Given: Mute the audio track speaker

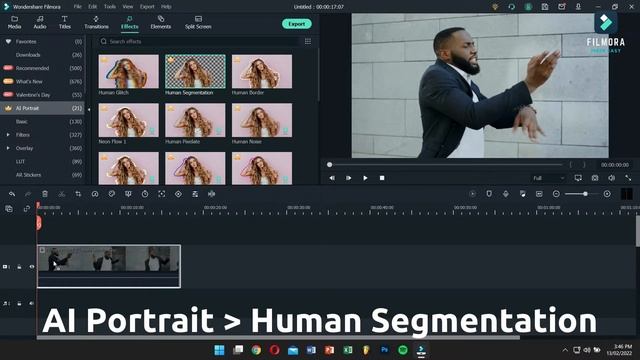Looking at the screenshot, I should 32,303.
